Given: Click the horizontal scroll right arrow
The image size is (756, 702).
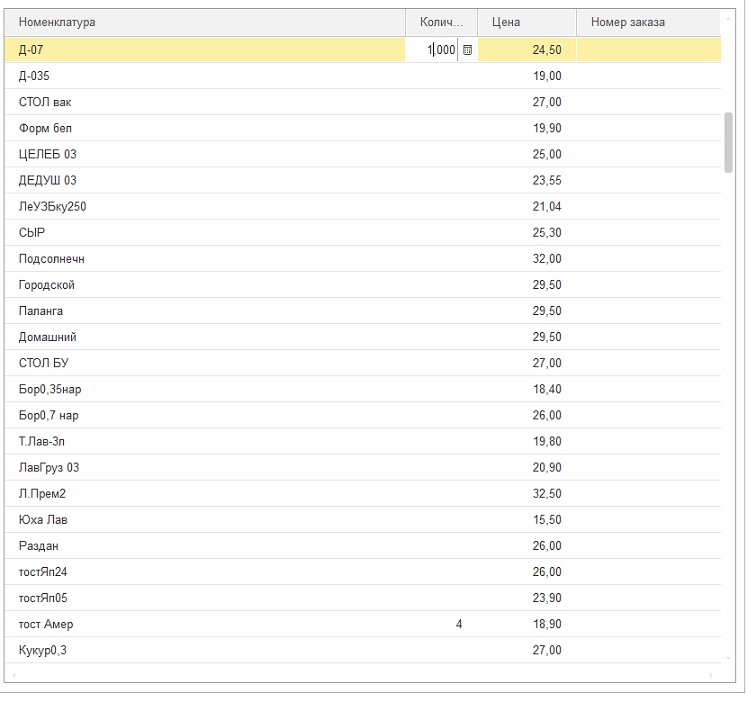Looking at the screenshot, I should coord(711,676).
